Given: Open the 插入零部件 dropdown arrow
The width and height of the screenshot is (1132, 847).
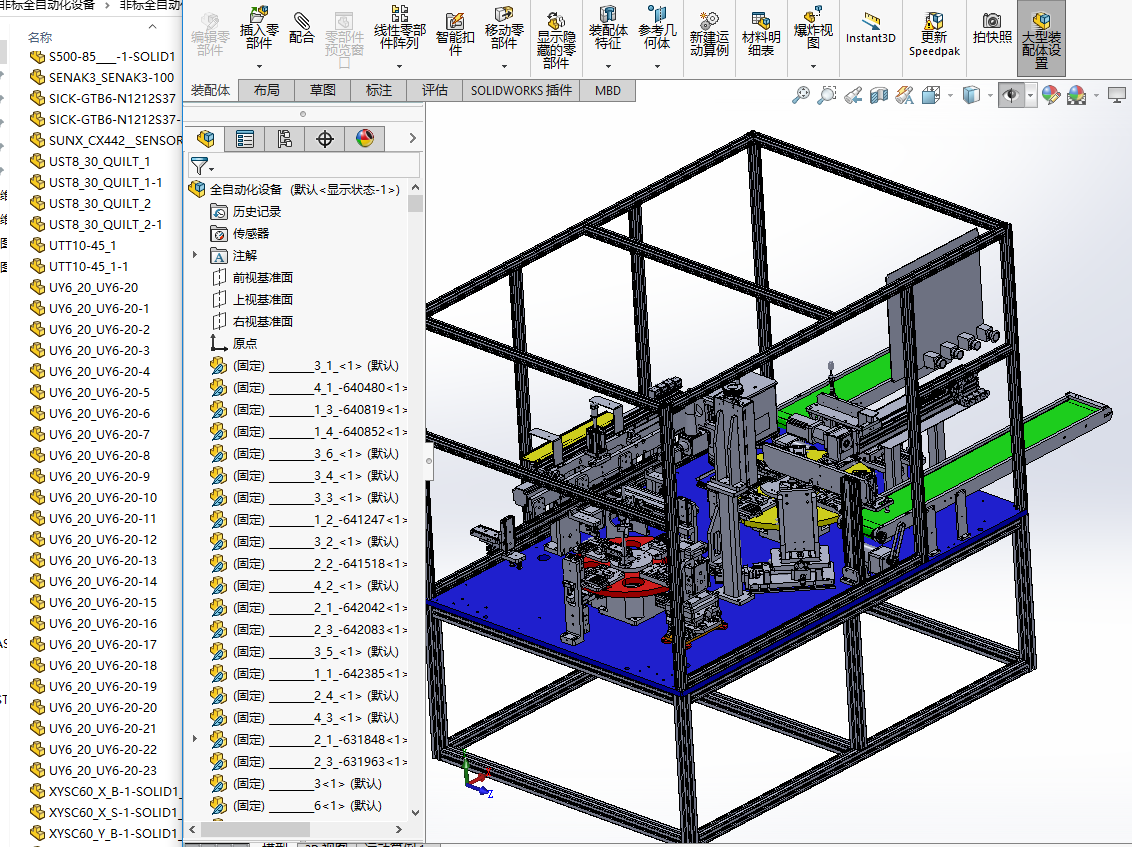Looking at the screenshot, I should click(259, 67).
